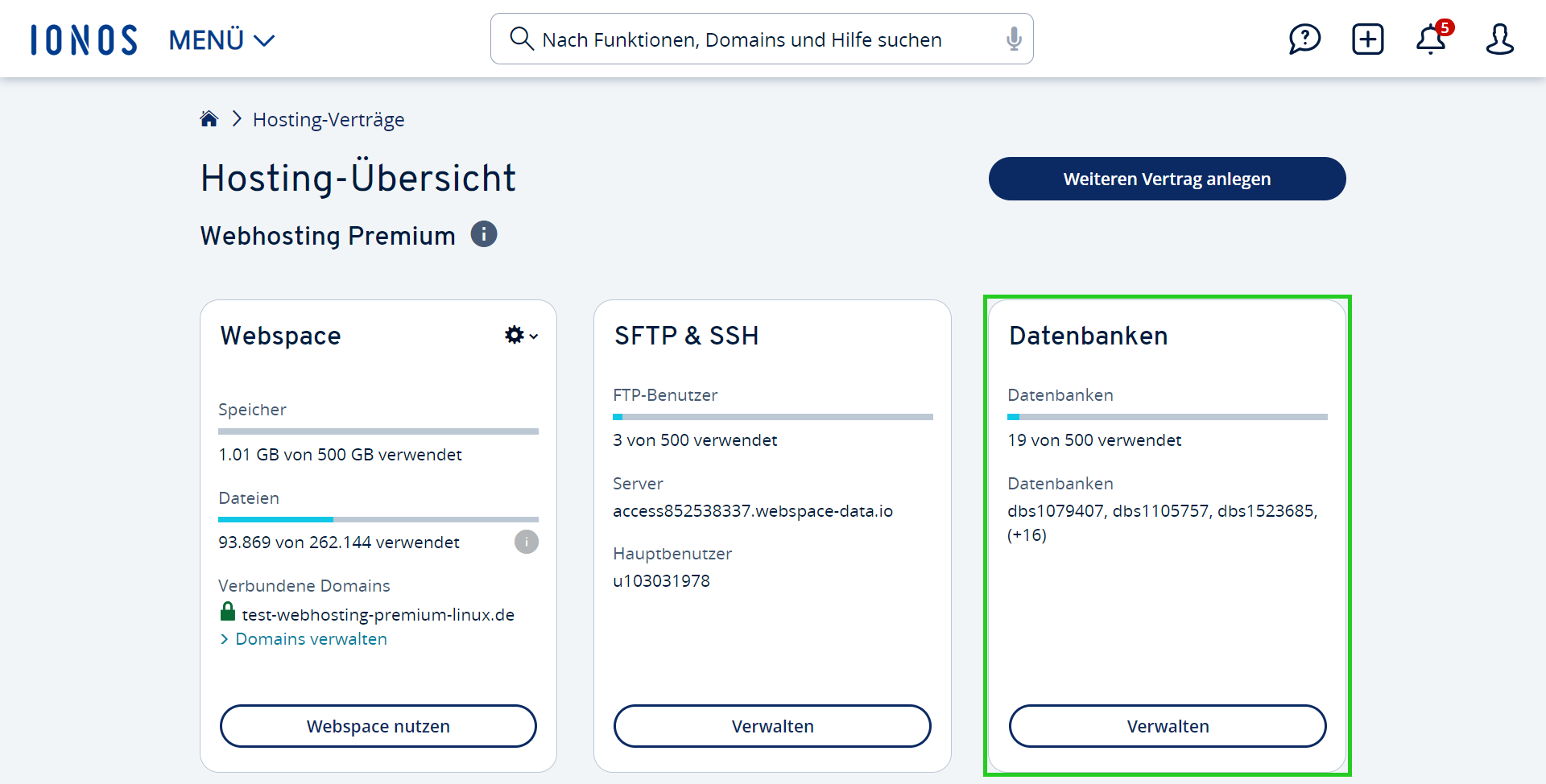Open notifications bell with 5 alerts

(1433, 38)
